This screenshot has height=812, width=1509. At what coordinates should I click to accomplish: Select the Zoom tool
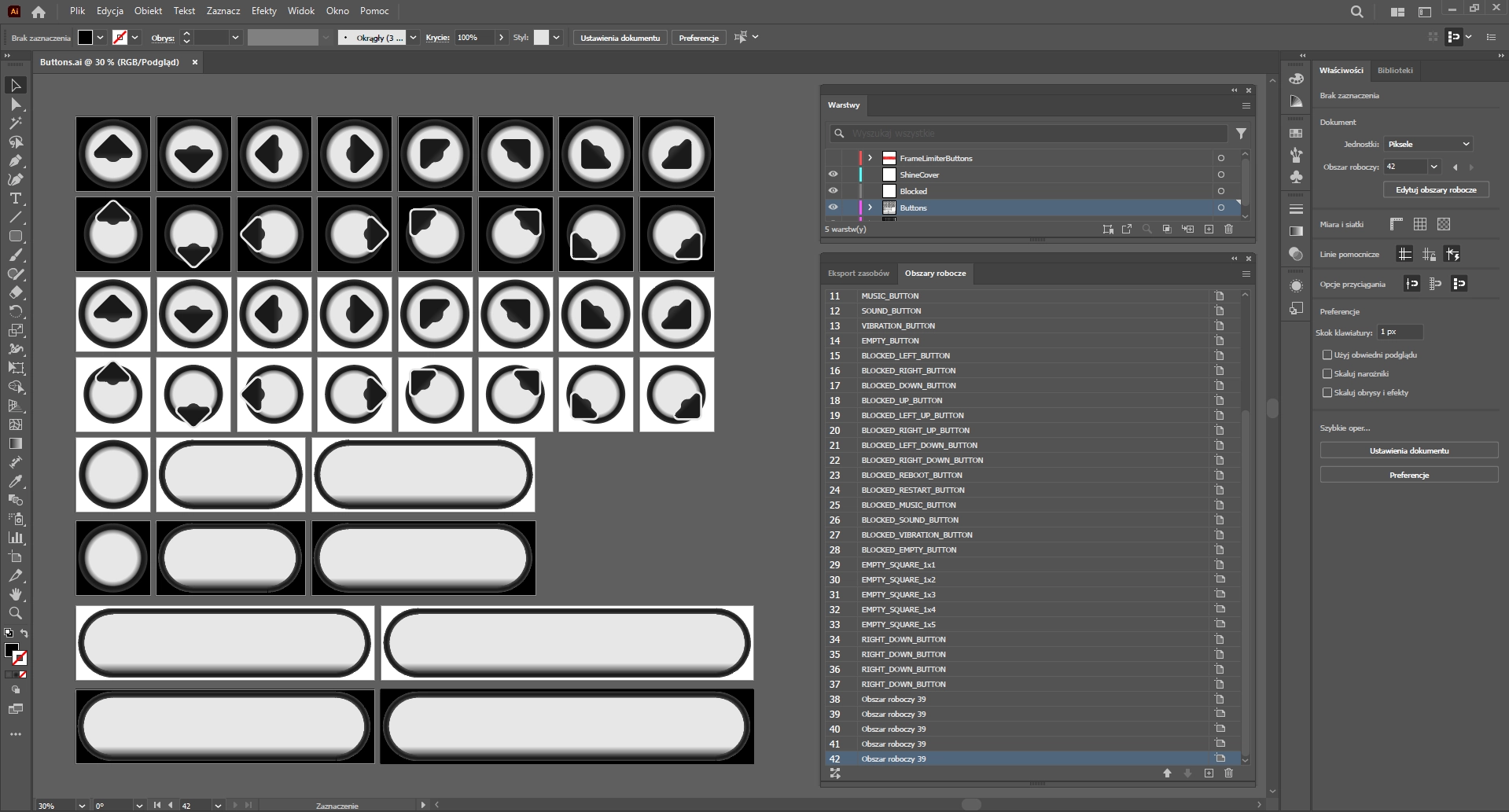pos(15,613)
